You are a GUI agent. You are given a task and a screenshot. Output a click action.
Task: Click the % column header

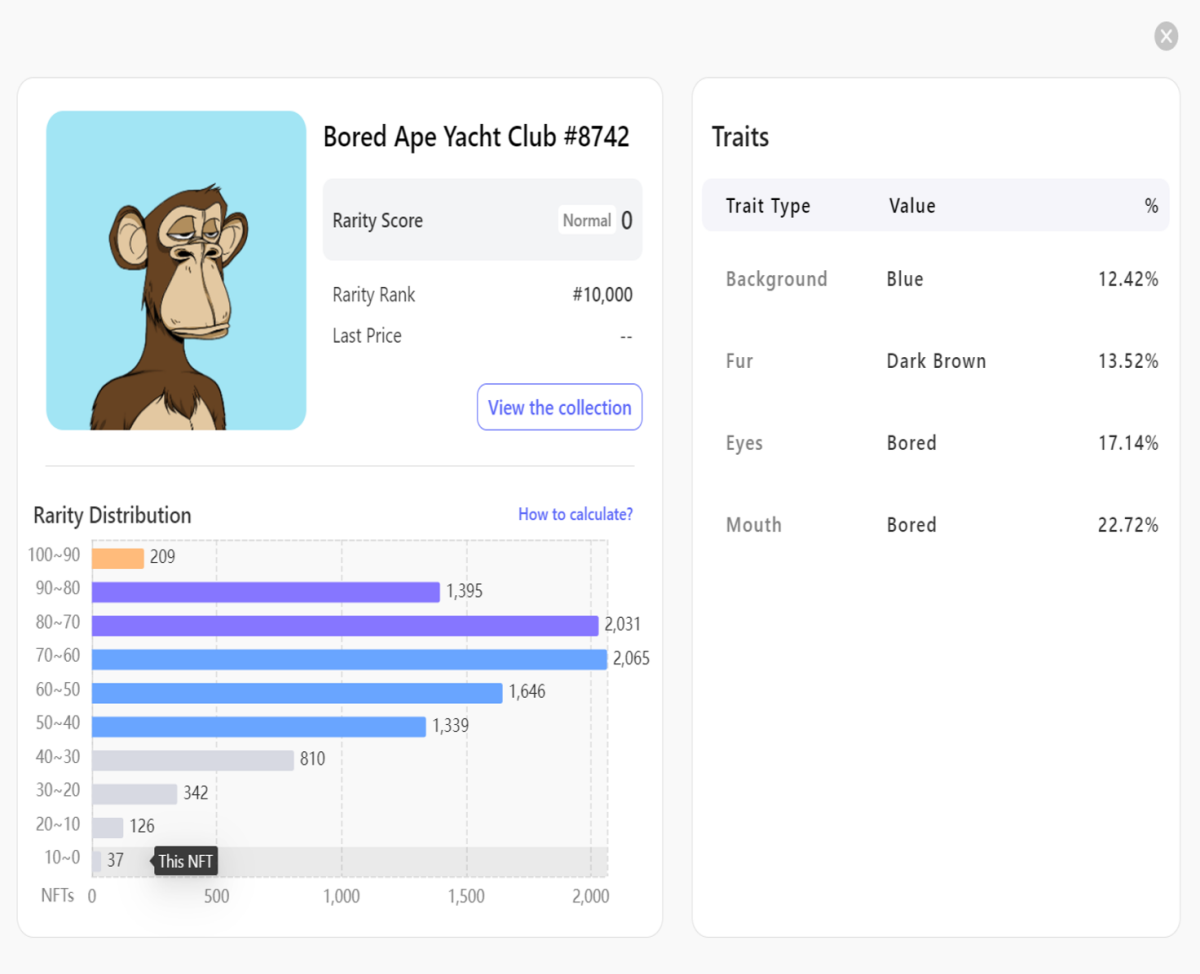(1151, 206)
